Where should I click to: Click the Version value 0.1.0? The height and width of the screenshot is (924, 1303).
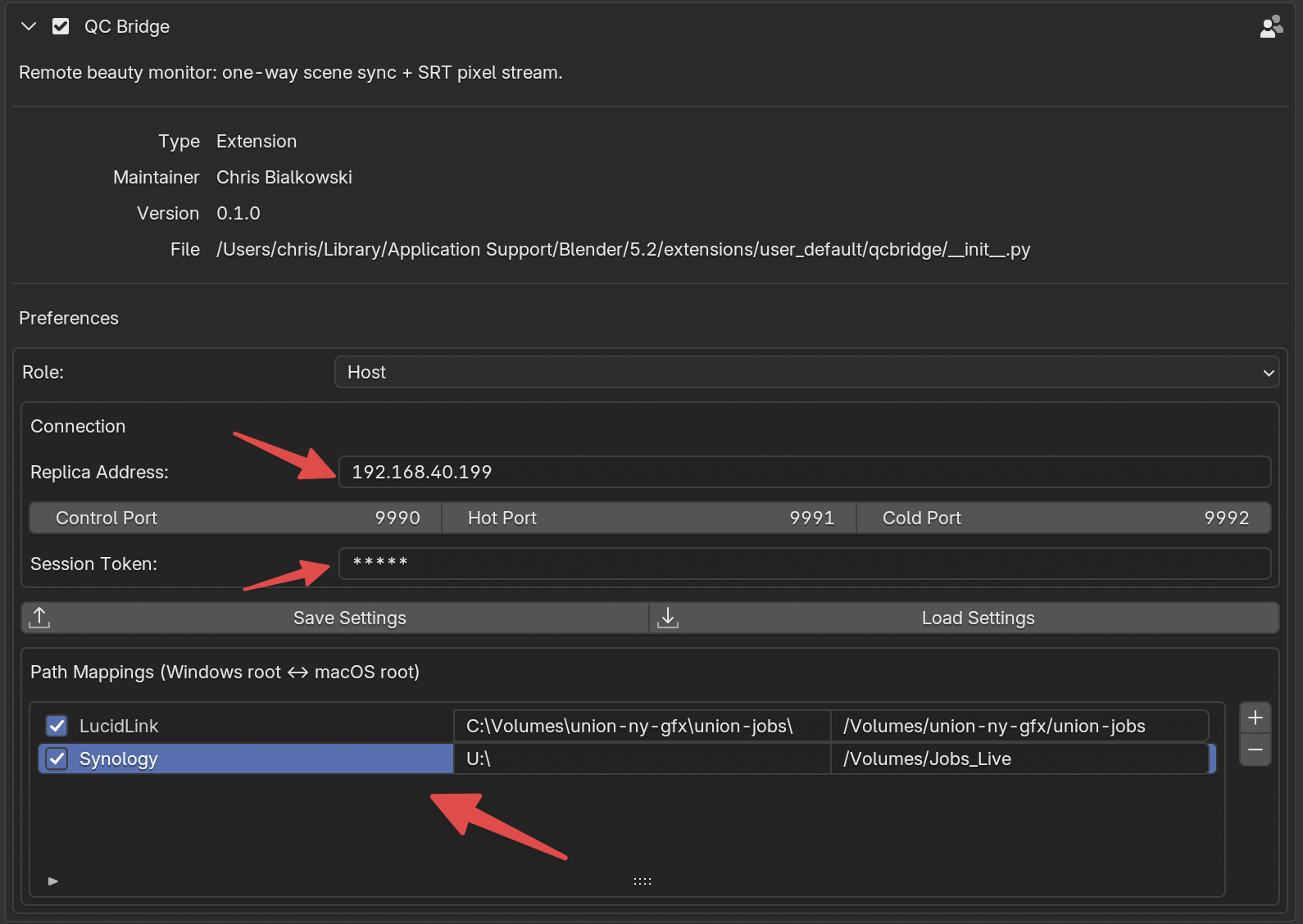pyautogui.click(x=238, y=213)
